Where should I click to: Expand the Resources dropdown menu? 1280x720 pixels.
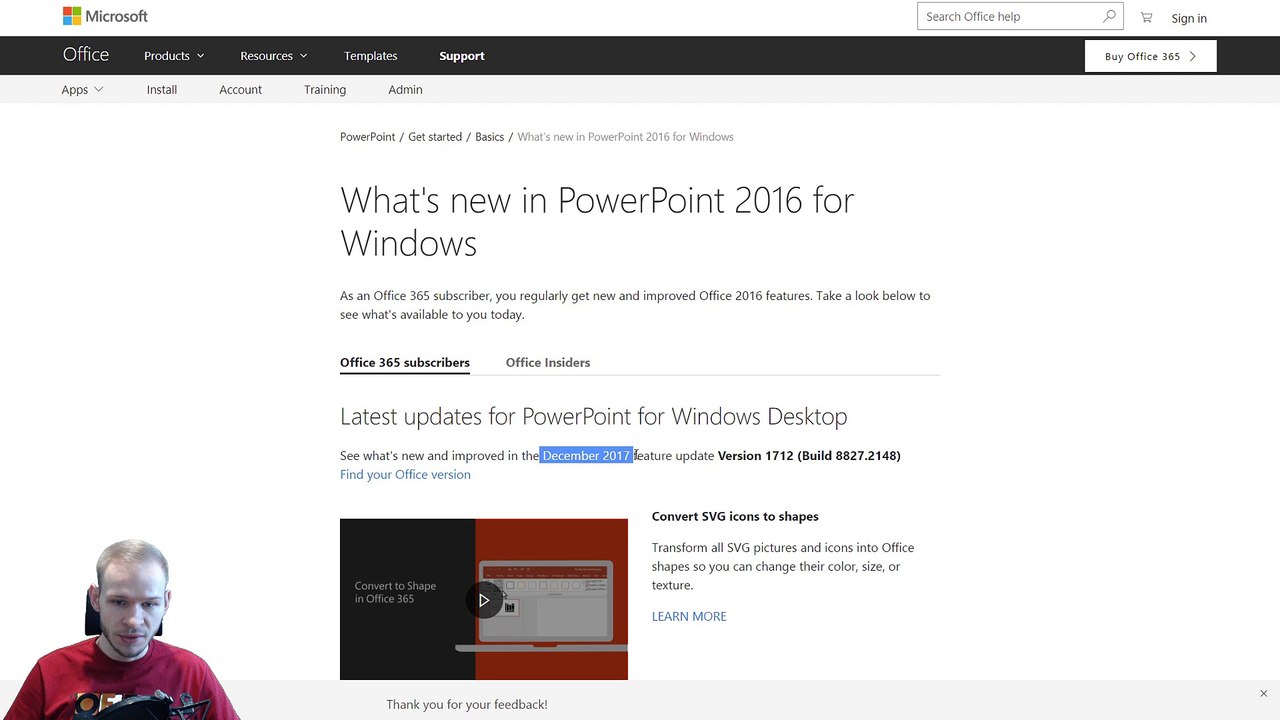click(x=274, y=56)
